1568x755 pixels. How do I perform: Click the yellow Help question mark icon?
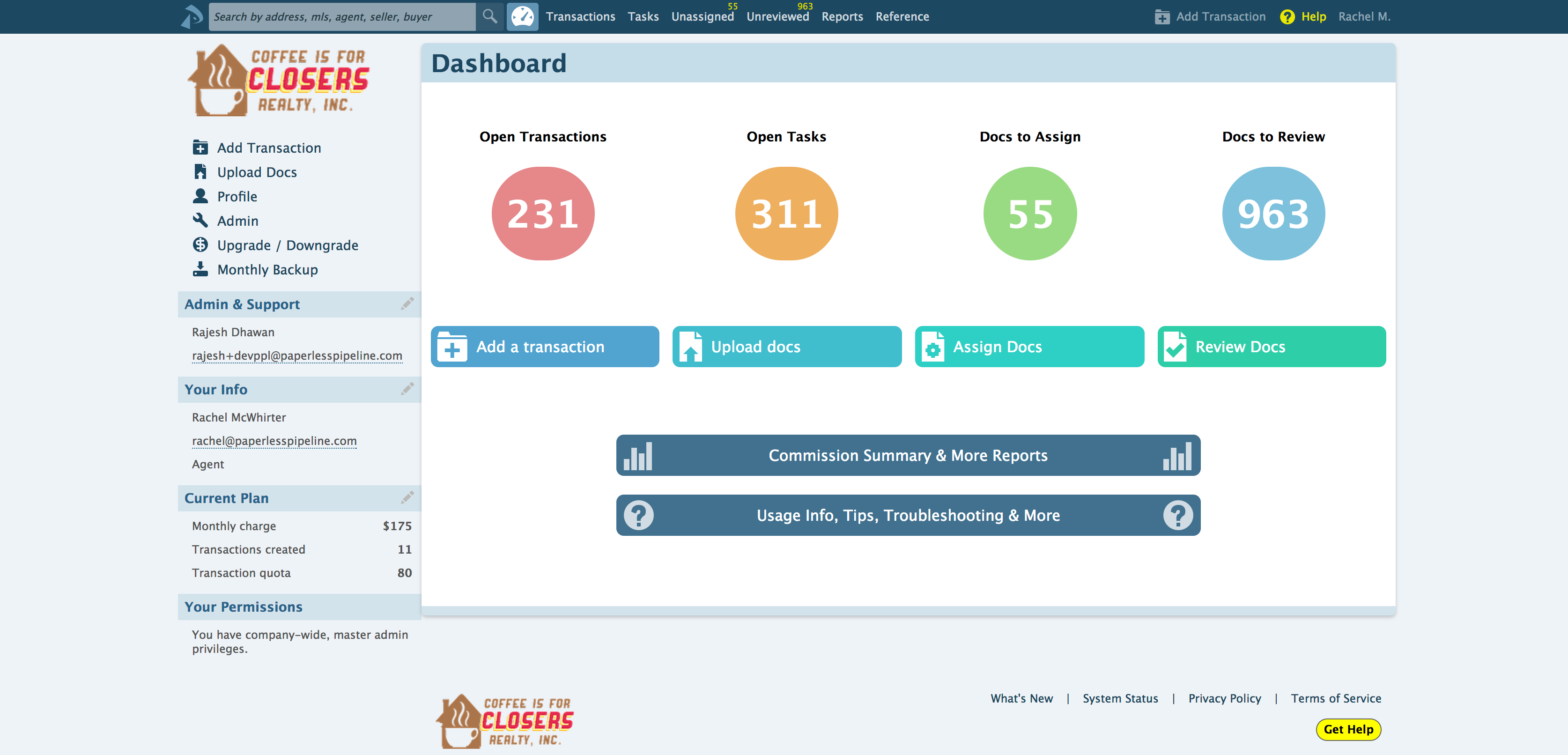point(1287,16)
